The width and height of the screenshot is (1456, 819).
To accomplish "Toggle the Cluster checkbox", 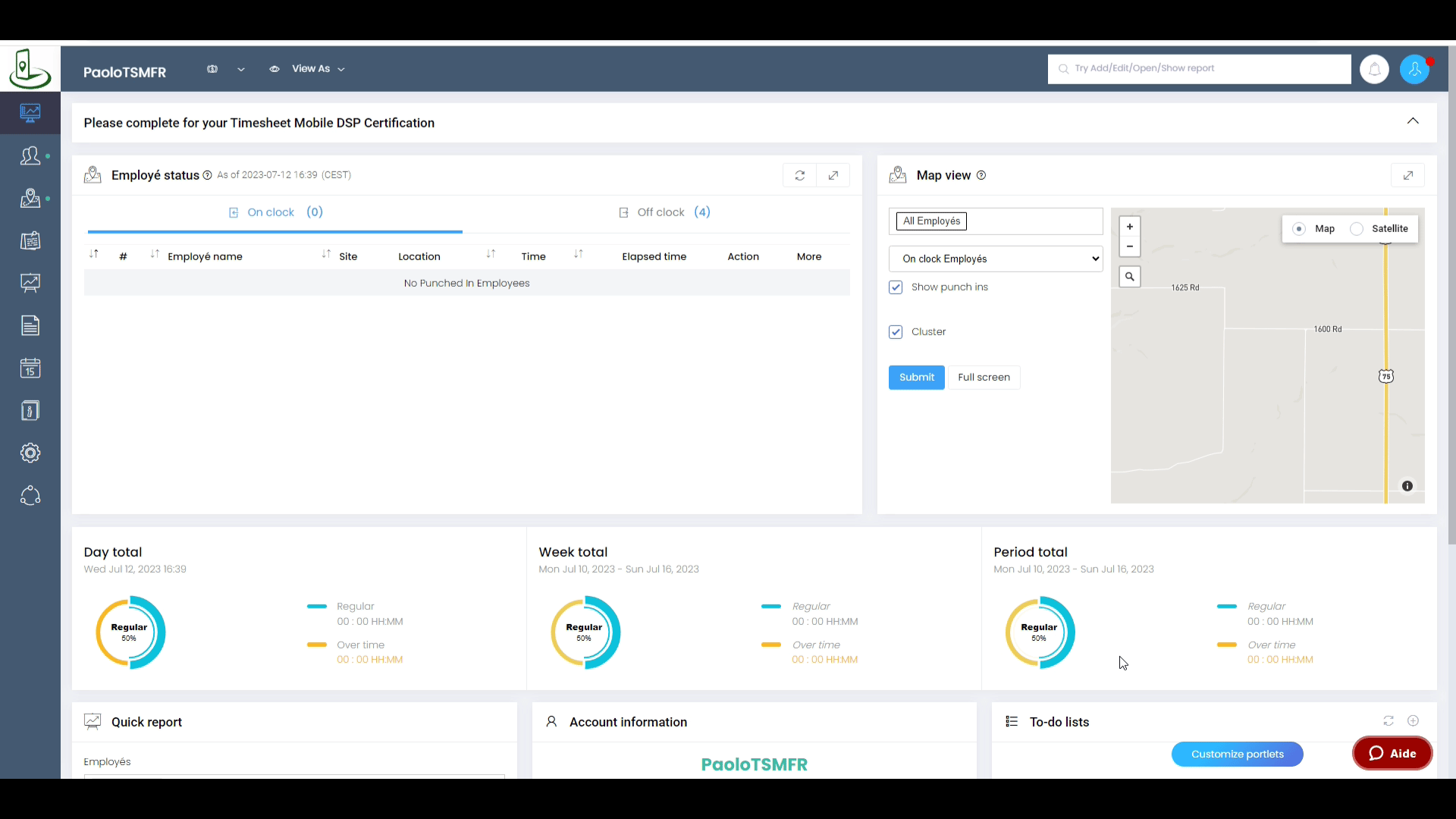I will tap(896, 332).
